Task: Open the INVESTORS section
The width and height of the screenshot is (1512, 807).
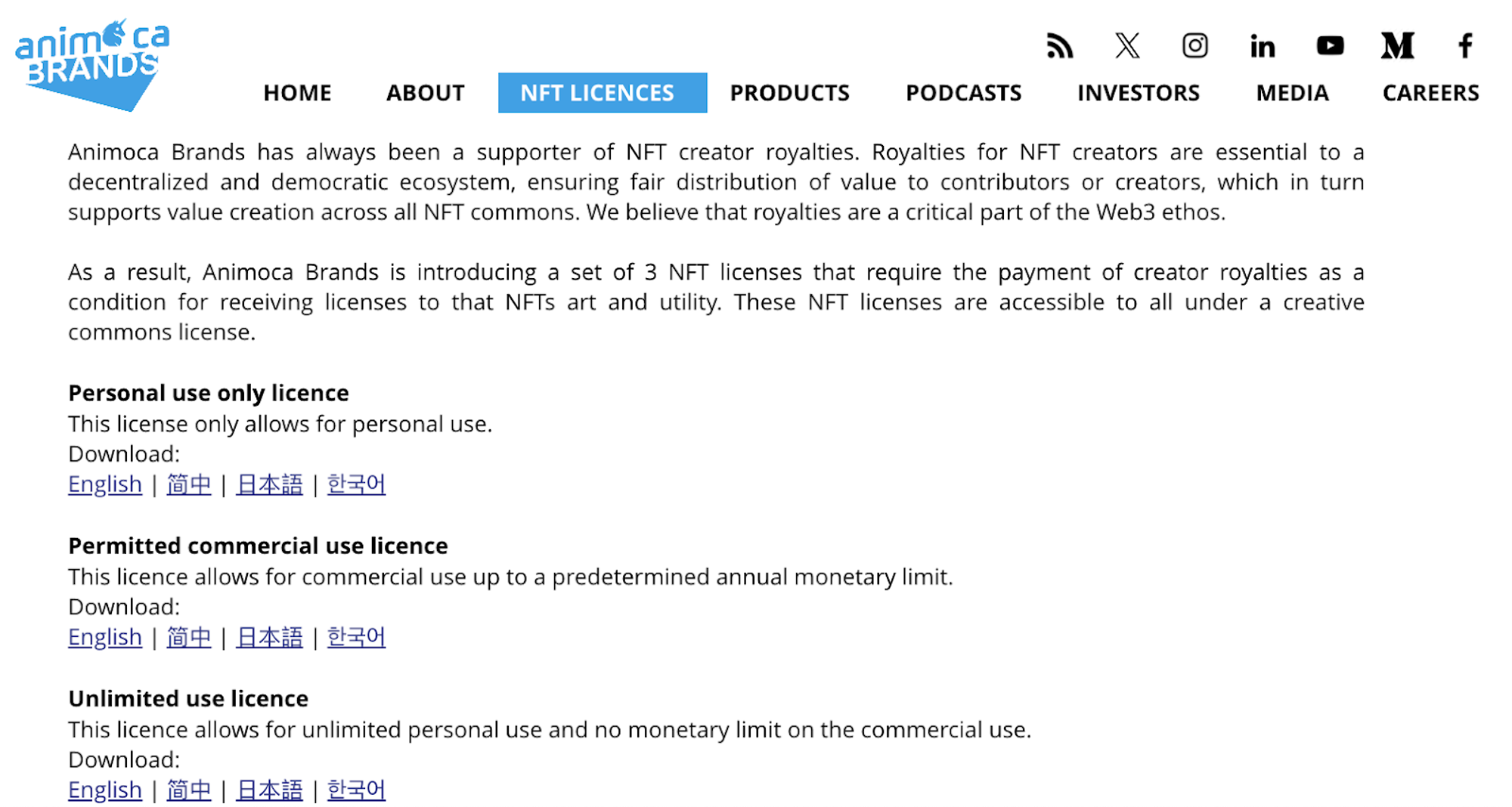Action: (x=1138, y=93)
